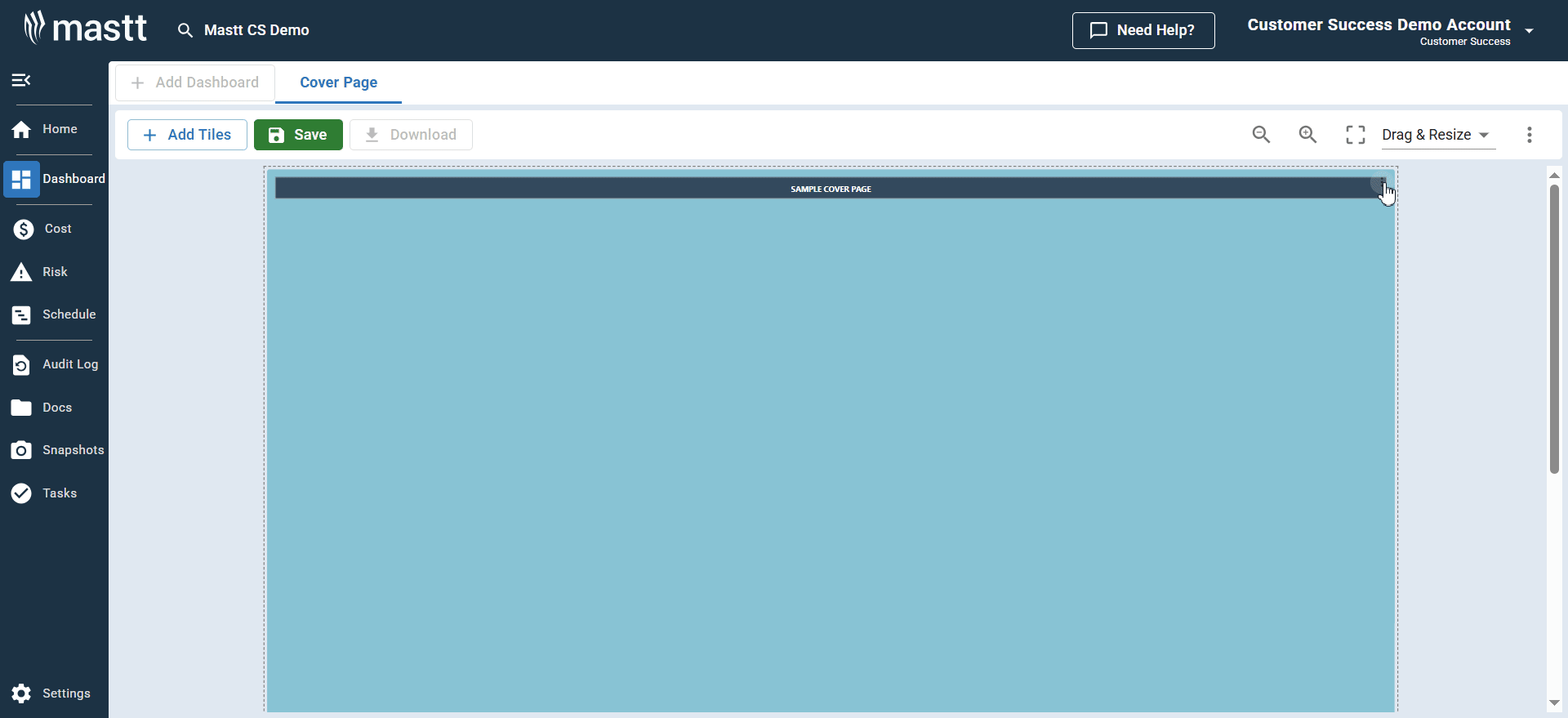Open the Audit Log
The image size is (1568, 718).
click(x=54, y=364)
